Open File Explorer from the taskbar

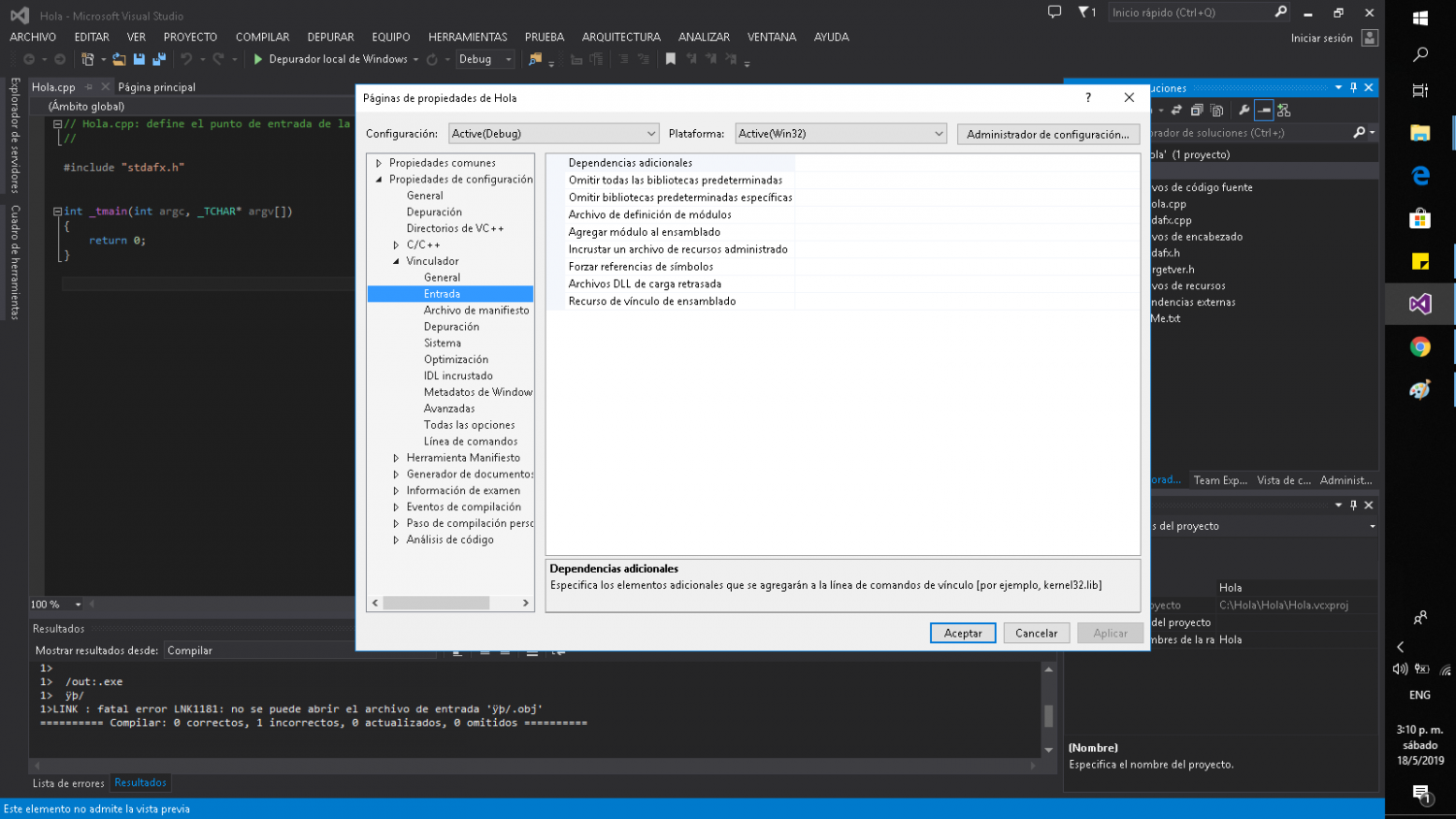coord(1420,133)
